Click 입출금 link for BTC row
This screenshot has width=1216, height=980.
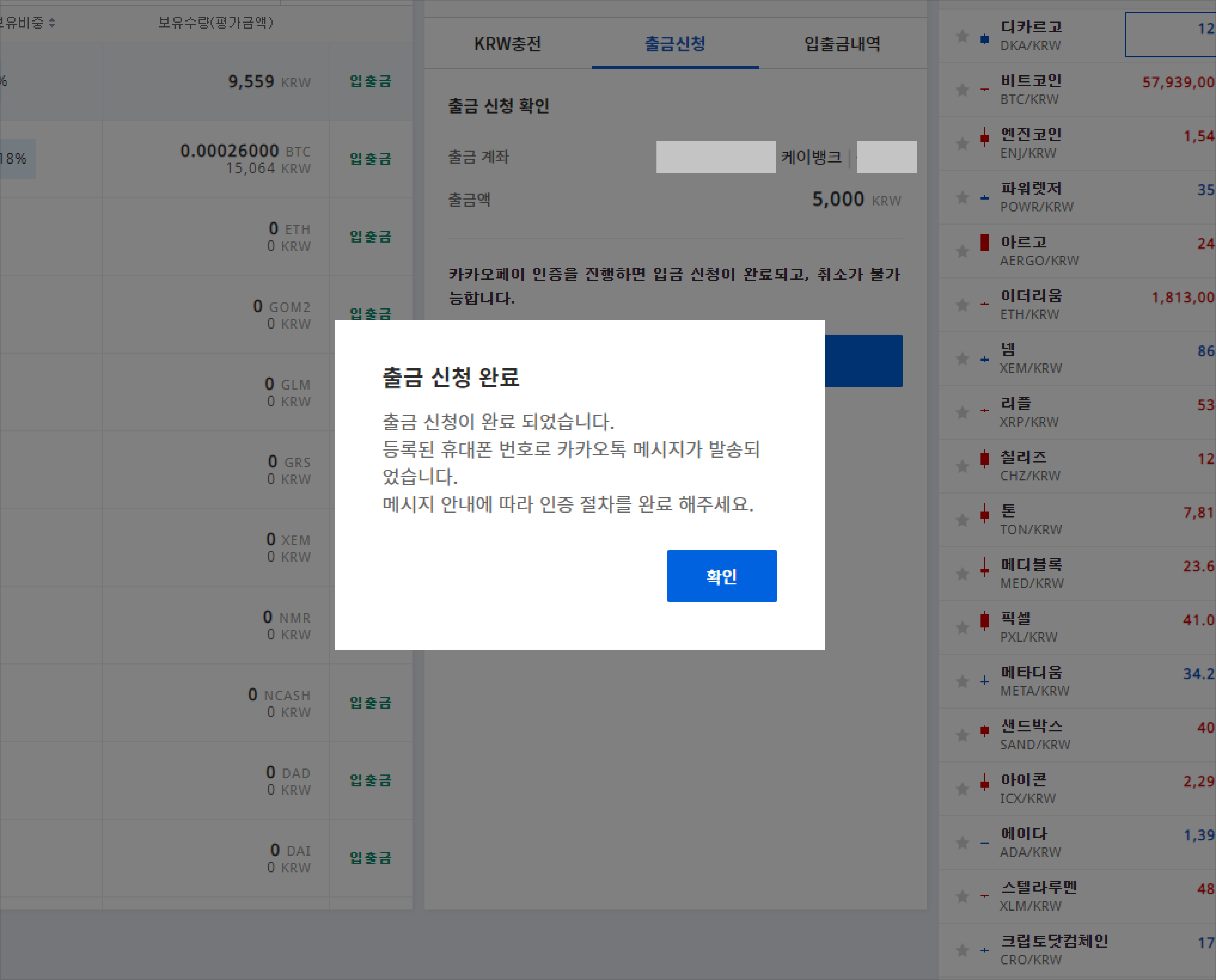tap(370, 159)
